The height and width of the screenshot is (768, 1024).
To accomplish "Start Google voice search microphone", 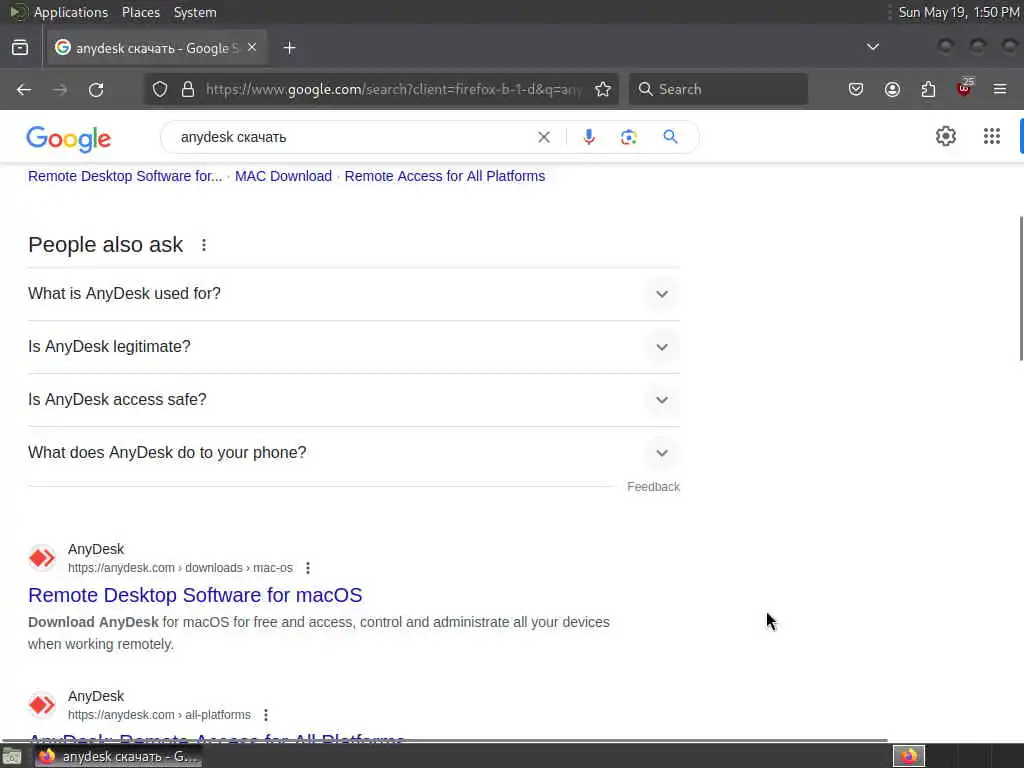I will [589, 137].
